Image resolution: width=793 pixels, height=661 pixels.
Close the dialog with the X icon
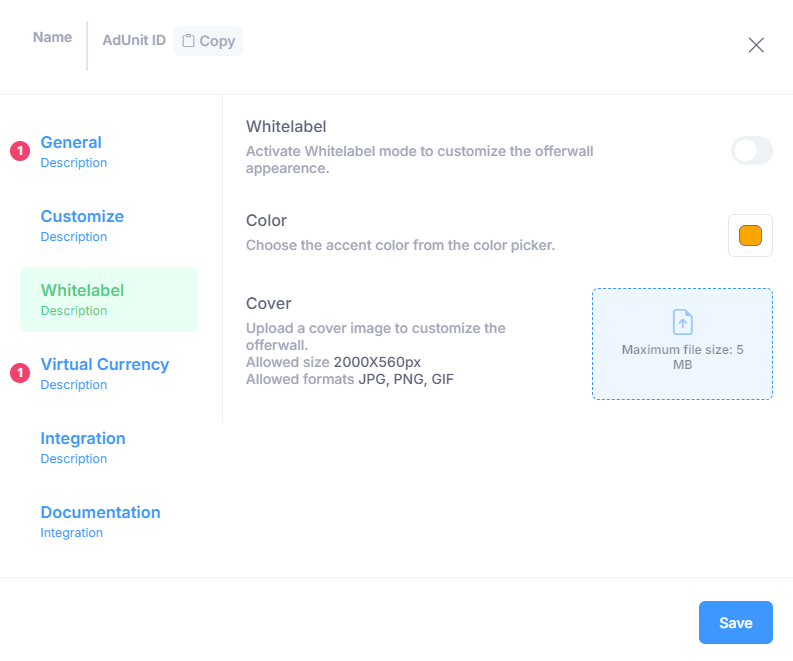coord(756,44)
